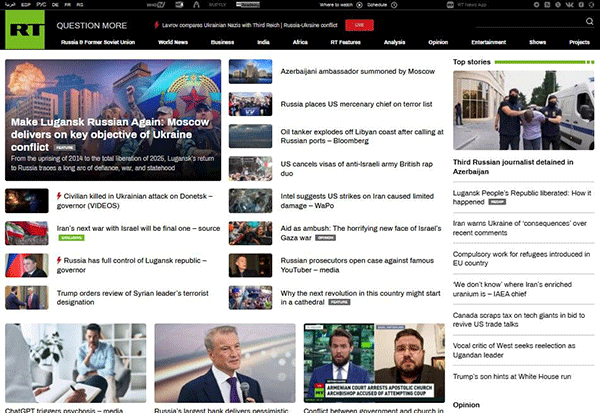Image resolution: width=600 pixels, height=413 pixels.
Task: Click the Armenian court arrests archbishop video image
Action: (374, 363)
